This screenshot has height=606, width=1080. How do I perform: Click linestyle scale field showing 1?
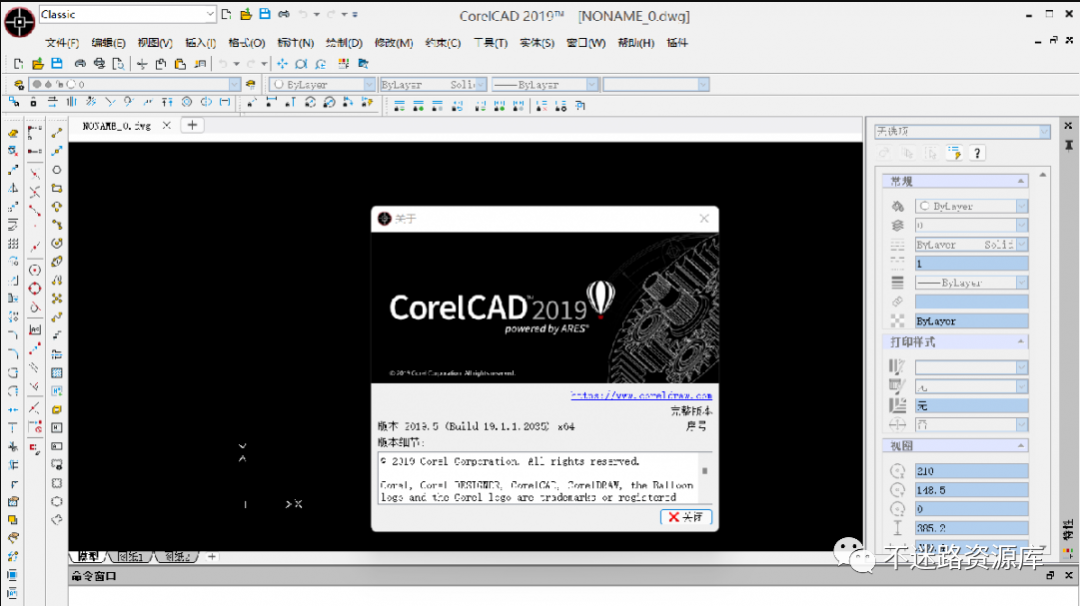971,264
